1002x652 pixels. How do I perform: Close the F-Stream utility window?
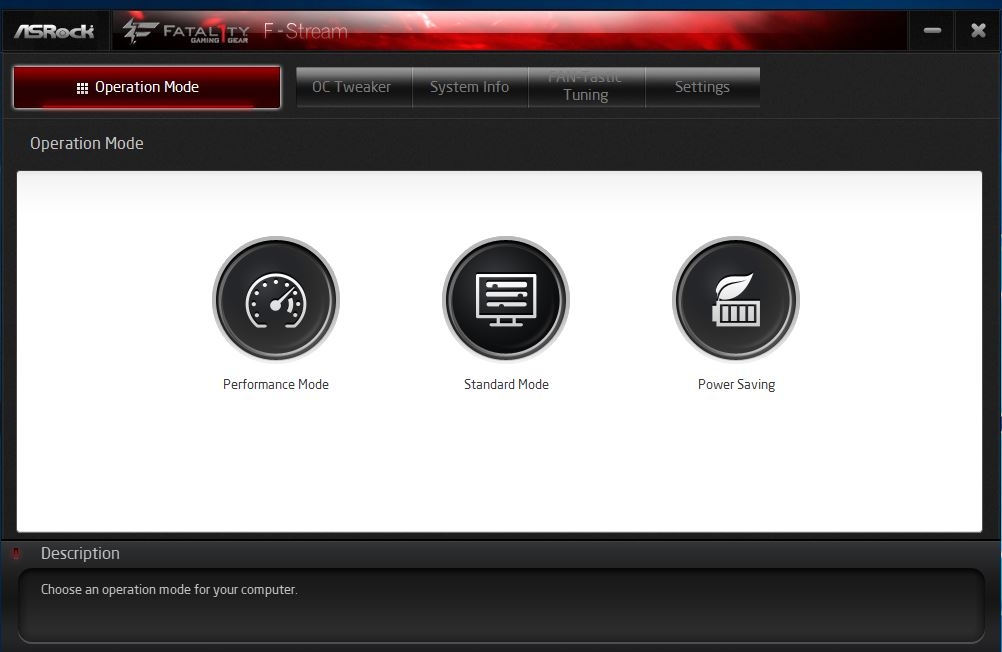[x=978, y=31]
